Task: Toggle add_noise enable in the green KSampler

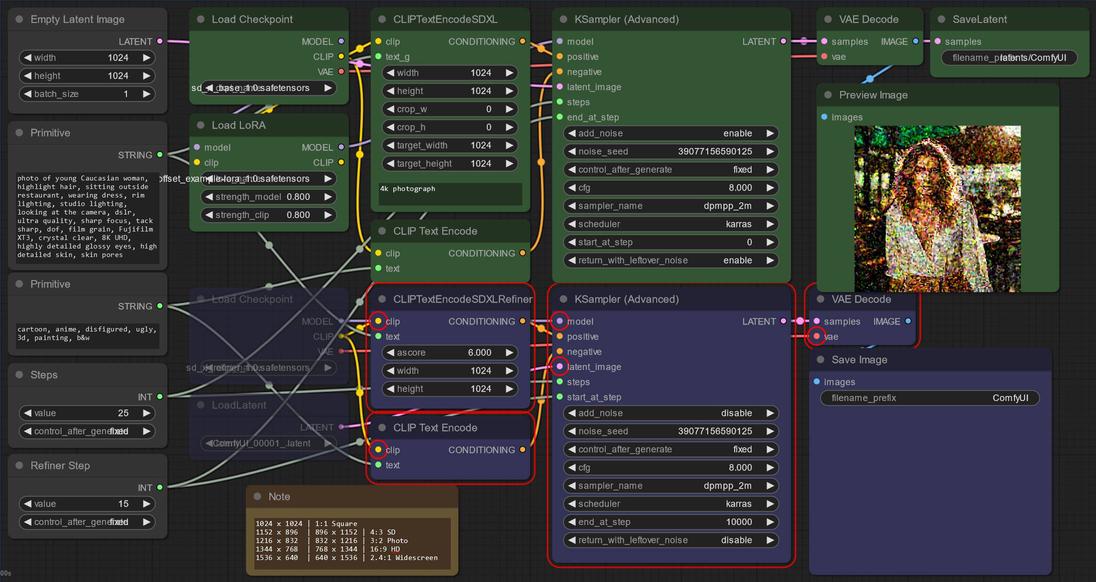Action: 671,133
